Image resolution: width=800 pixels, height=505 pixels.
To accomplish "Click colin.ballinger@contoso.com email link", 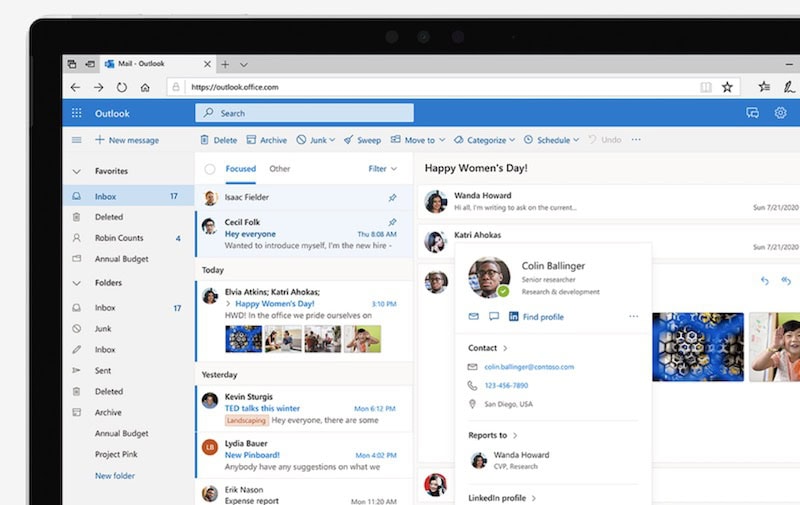I will pos(529,367).
